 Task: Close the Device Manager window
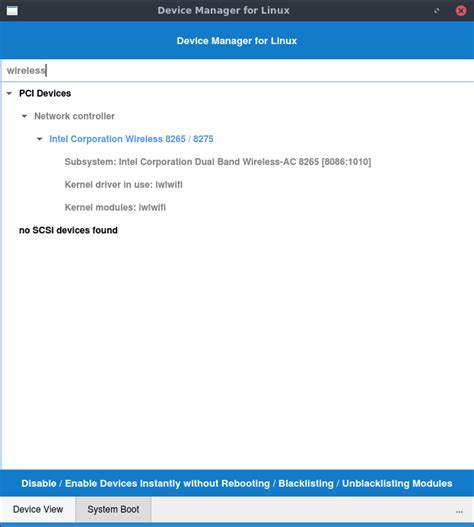(x=461, y=11)
